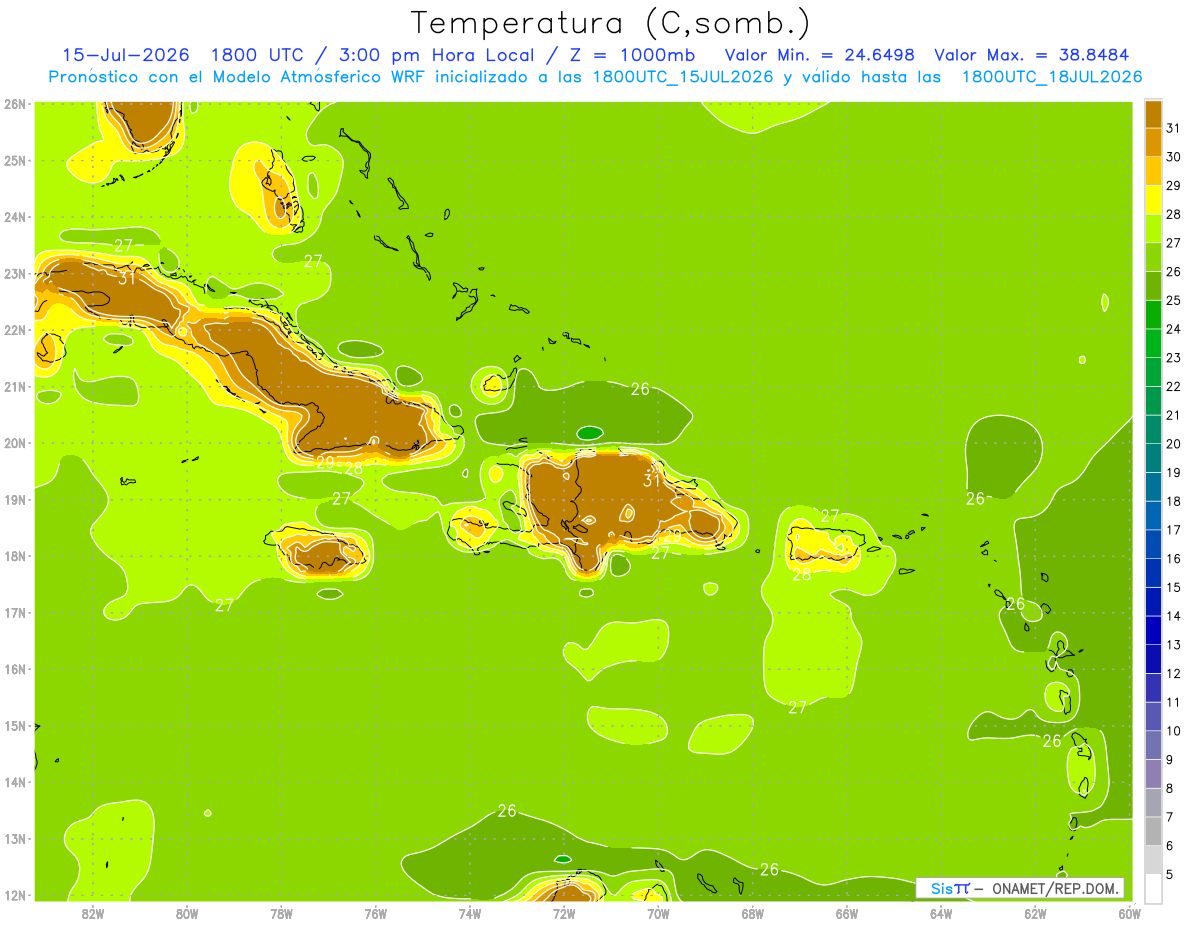Click the legend value label '10'
Viewport: 1200px width, 927px height.
point(1174,731)
